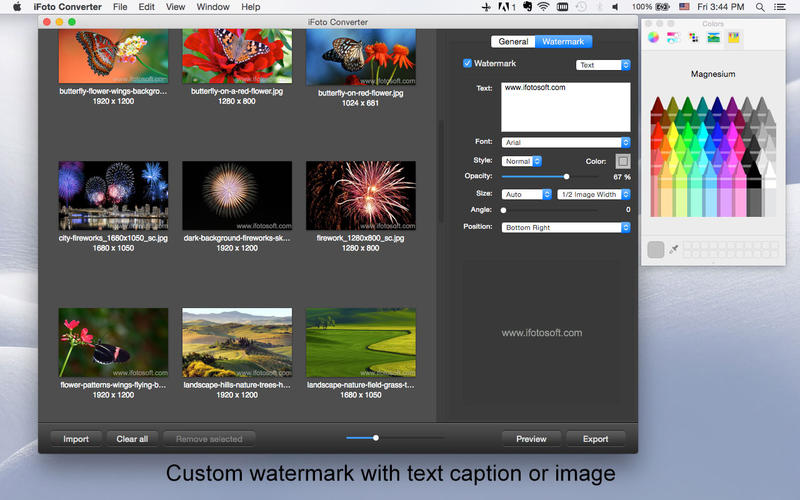Select landscape-nature-field-grass thumbnail
Screen dimensions: 800x500
(361, 343)
